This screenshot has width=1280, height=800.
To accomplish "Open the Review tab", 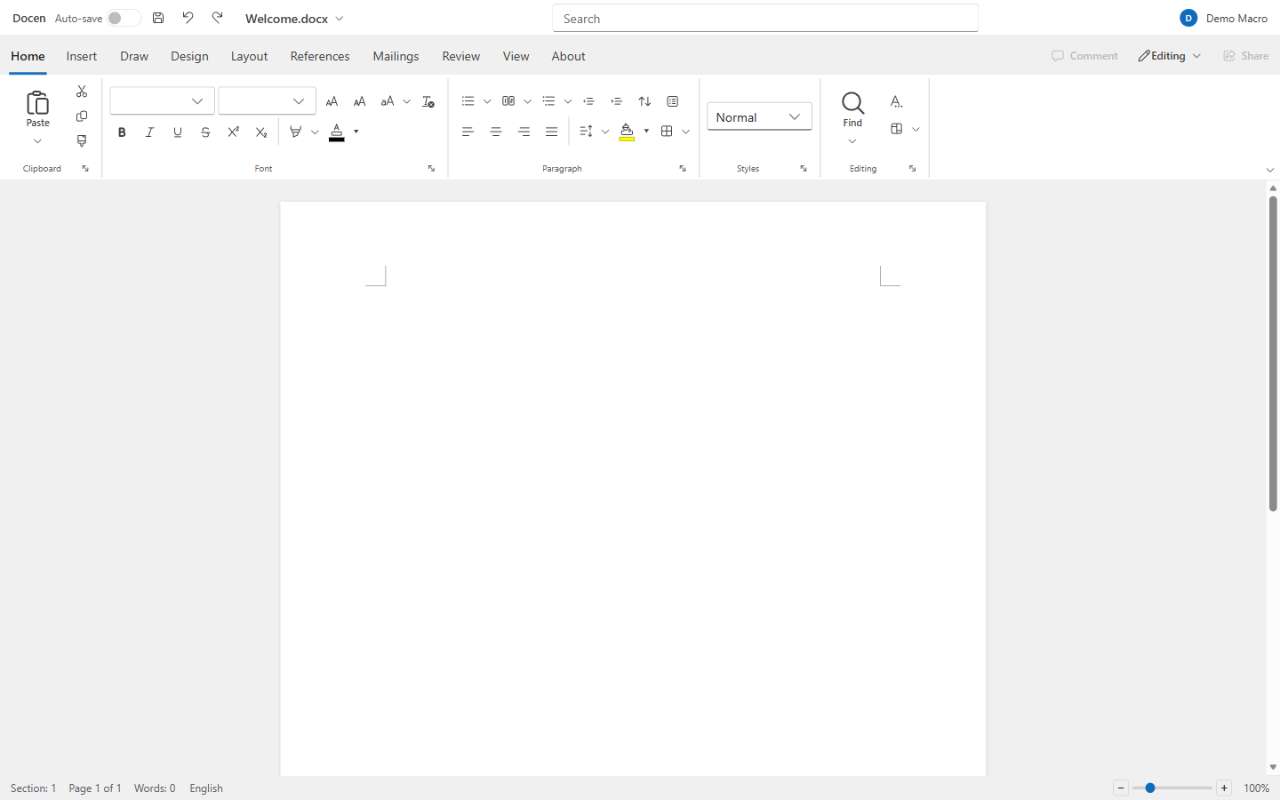I will click(x=461, y=56).
